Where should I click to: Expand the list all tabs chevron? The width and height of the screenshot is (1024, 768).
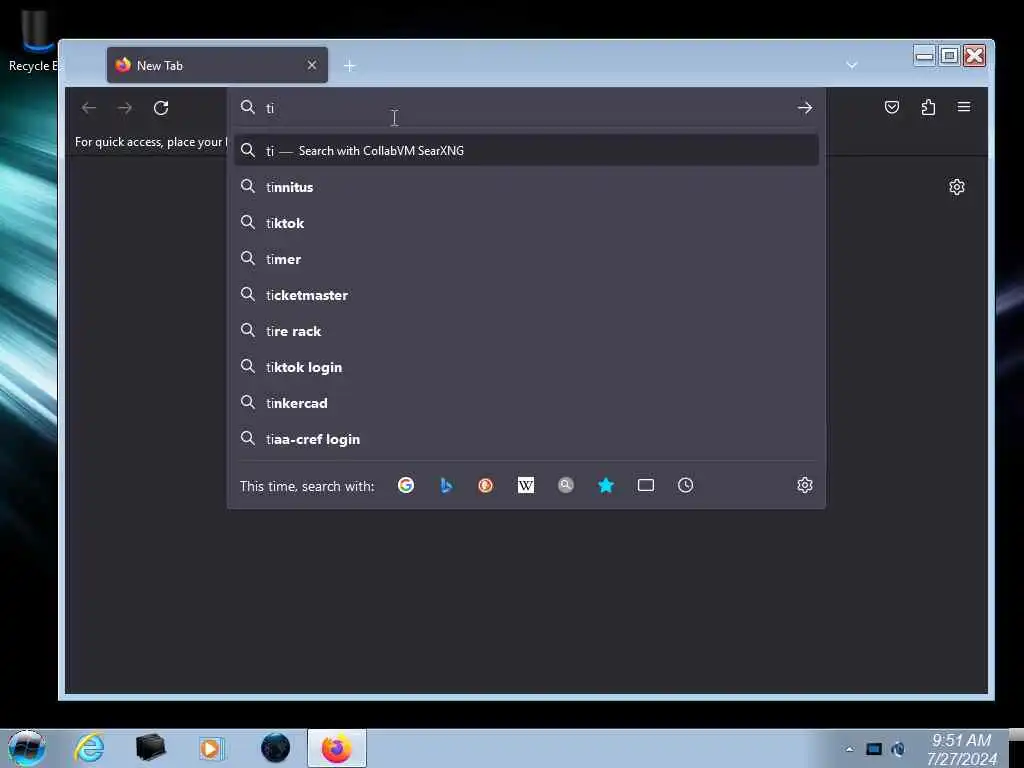tap(852, 65)
